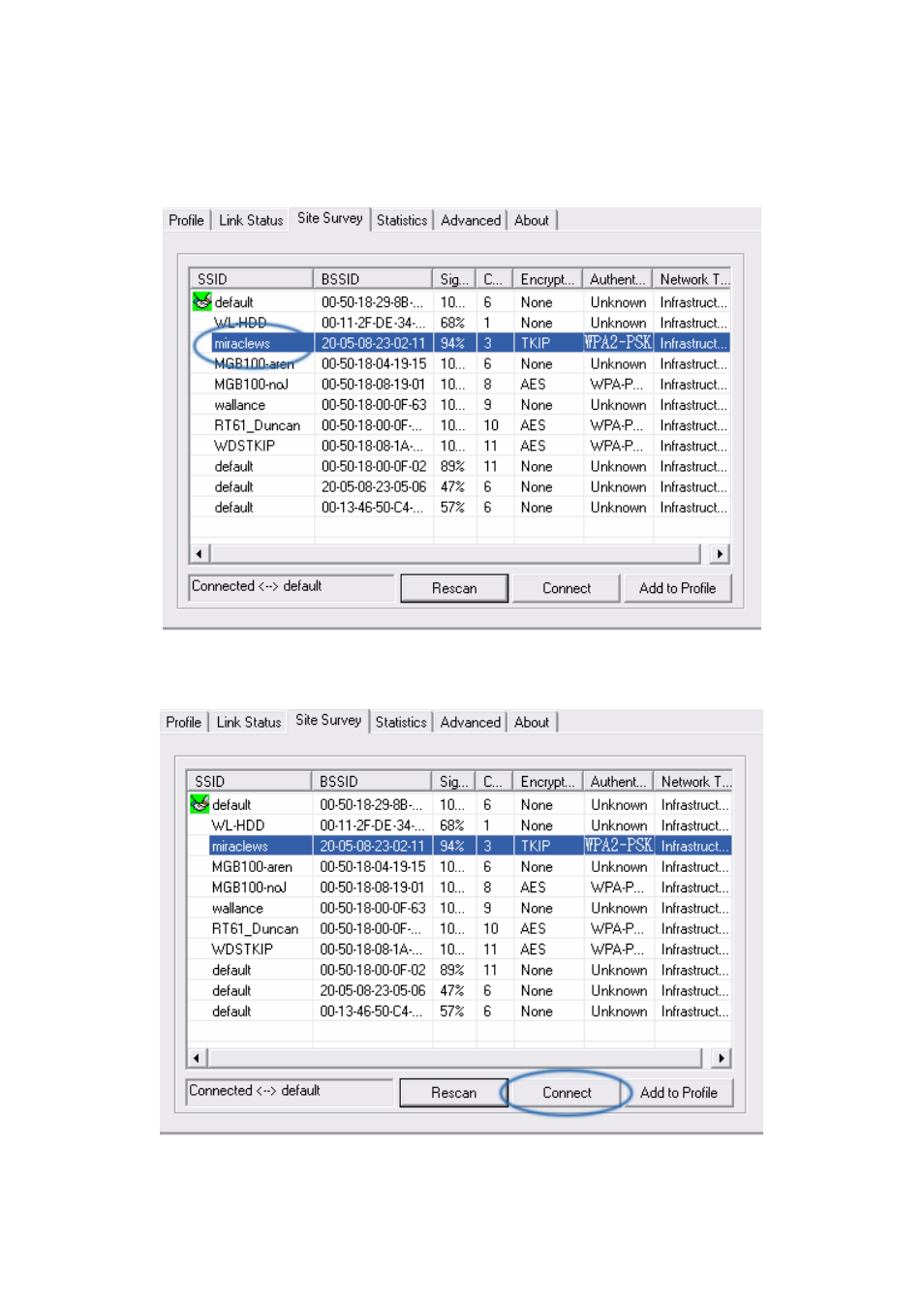This screenshot has width=924, height=1308.
Task: Click the Rescan button in upper window
Action: pos(454,588)
